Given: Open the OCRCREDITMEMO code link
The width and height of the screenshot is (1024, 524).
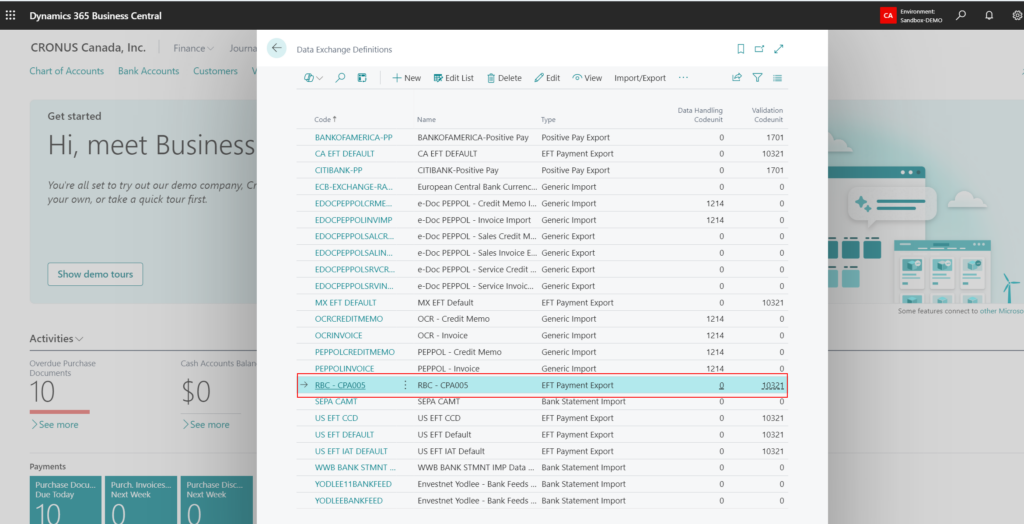Looking at the screenshot, I should (x=349, y=319).
